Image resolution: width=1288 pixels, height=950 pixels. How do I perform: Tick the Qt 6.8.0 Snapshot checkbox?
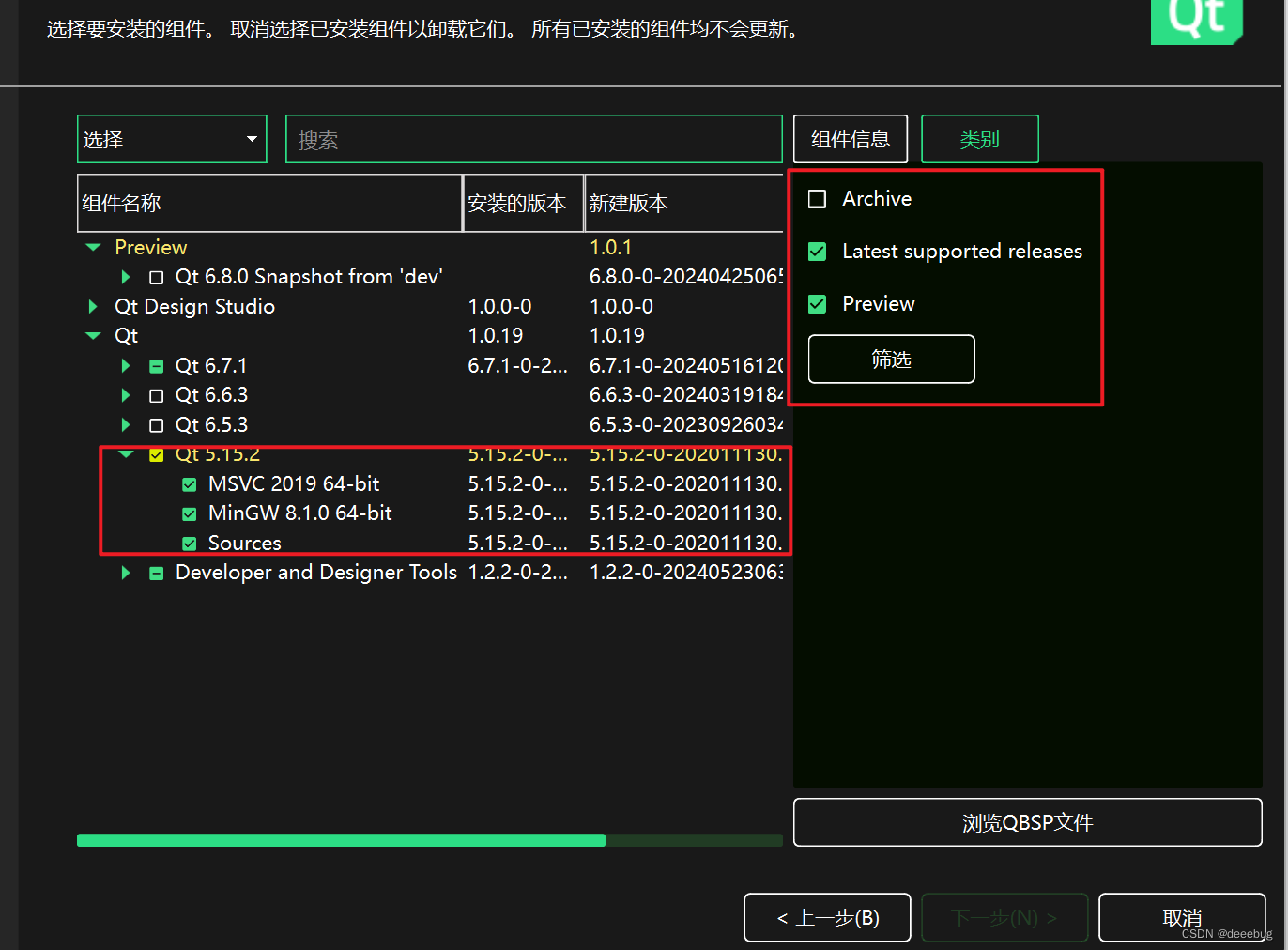pyautogui.click(x=157, y=278)
